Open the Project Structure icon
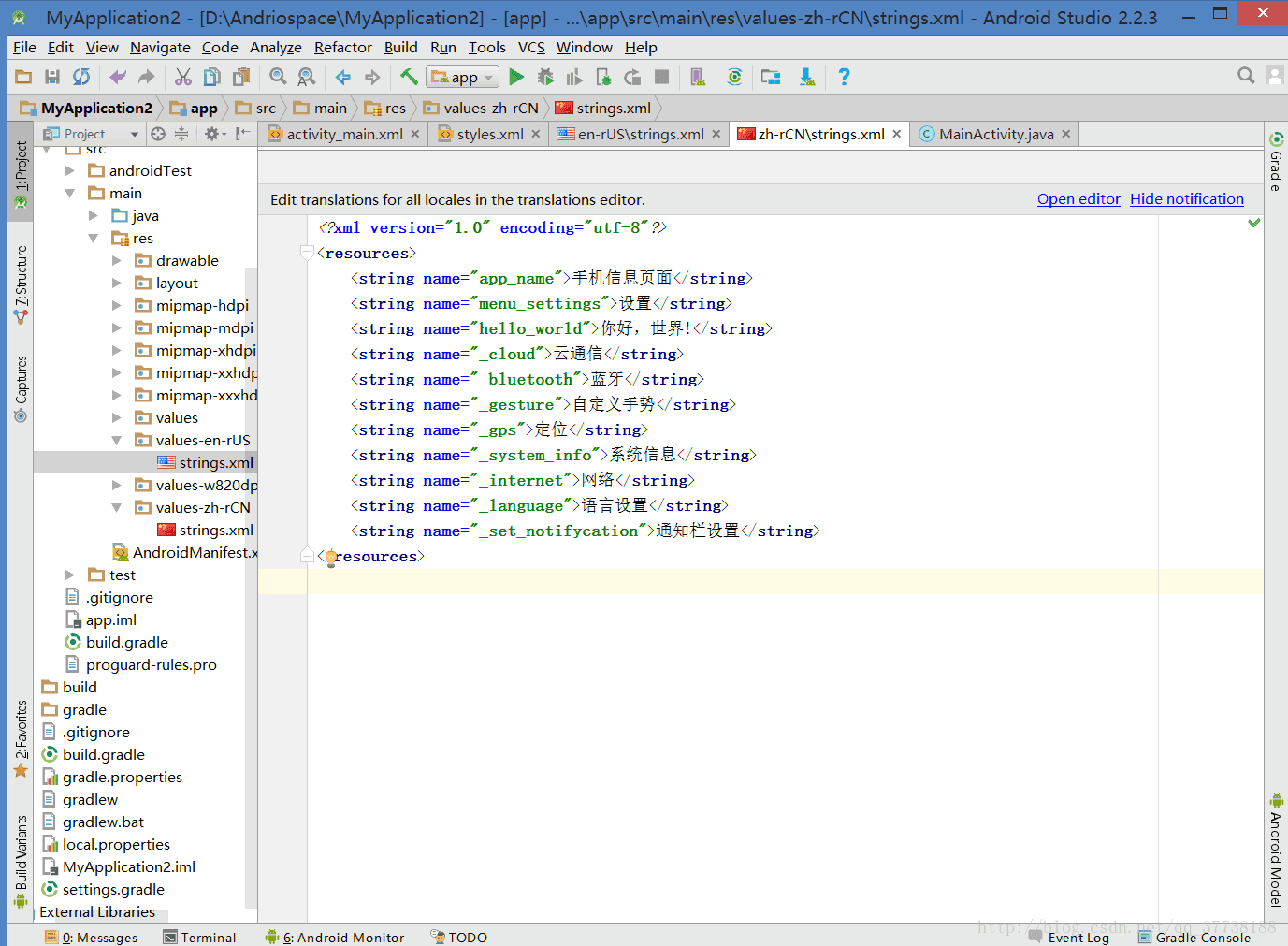1288x946 pixels. click(x=771, y=77)
